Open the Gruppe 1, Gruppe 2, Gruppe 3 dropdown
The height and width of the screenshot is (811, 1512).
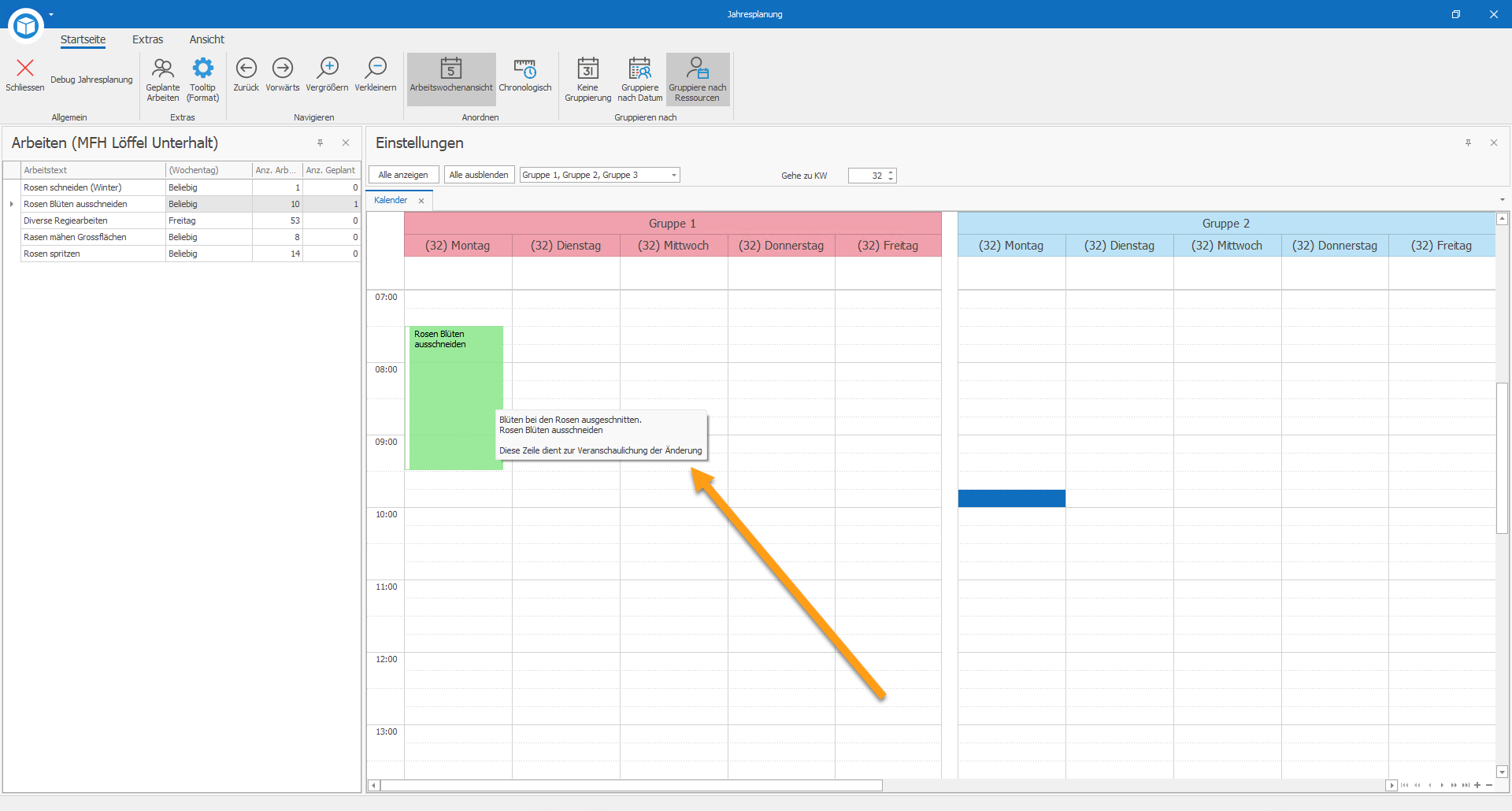(x=599, y=175)
